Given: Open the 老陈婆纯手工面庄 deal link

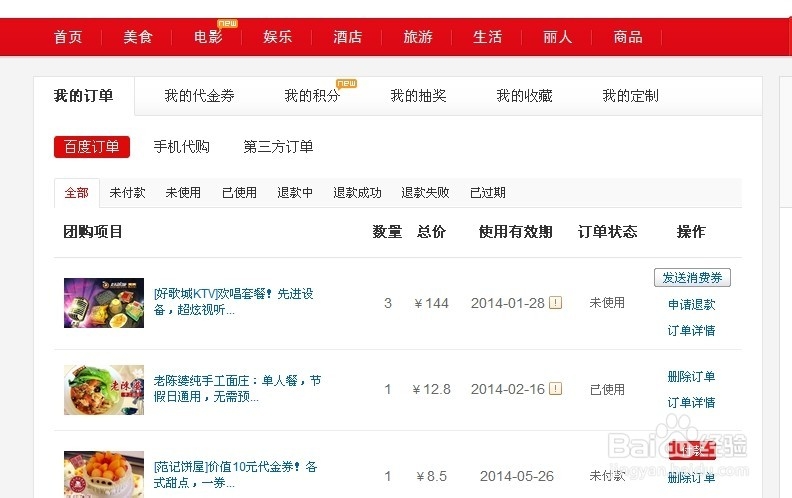Looking at the screenshot, I should (237, 388).
